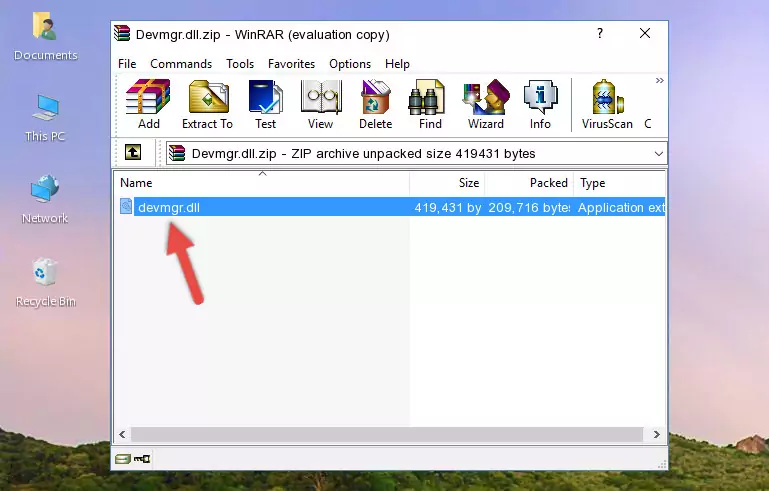Sort file list by Type column
Image resolution: width=769 pixels, height=491 pixels.
click(x=619, y=183)
